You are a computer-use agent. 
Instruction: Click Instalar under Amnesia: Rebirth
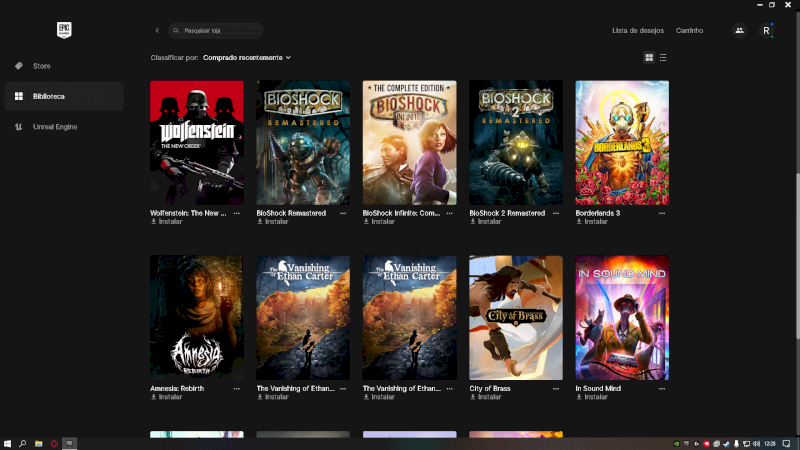pyautogui.click(x=170, y=397)
